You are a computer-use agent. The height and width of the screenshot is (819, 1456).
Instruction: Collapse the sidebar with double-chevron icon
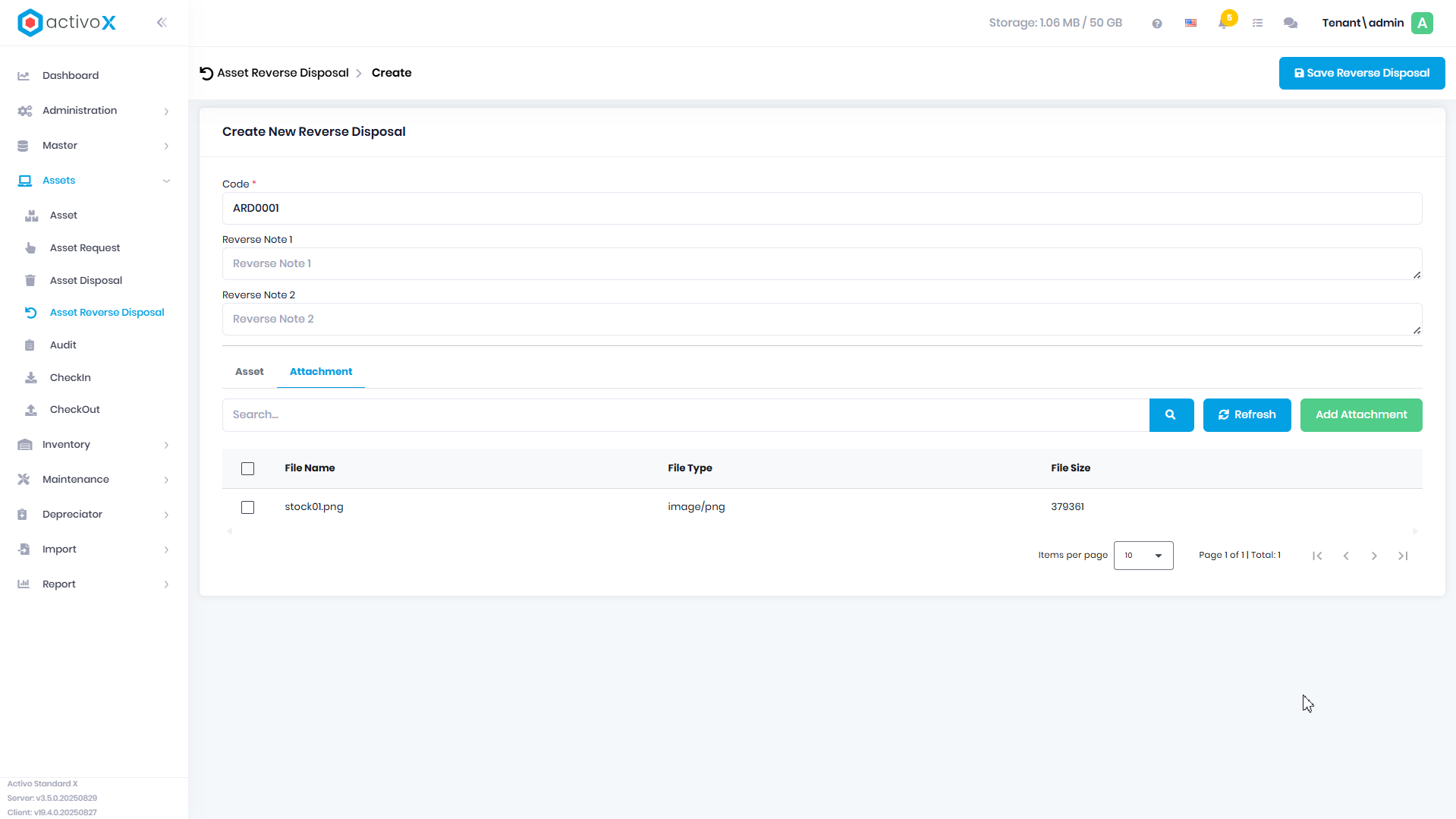162,23
